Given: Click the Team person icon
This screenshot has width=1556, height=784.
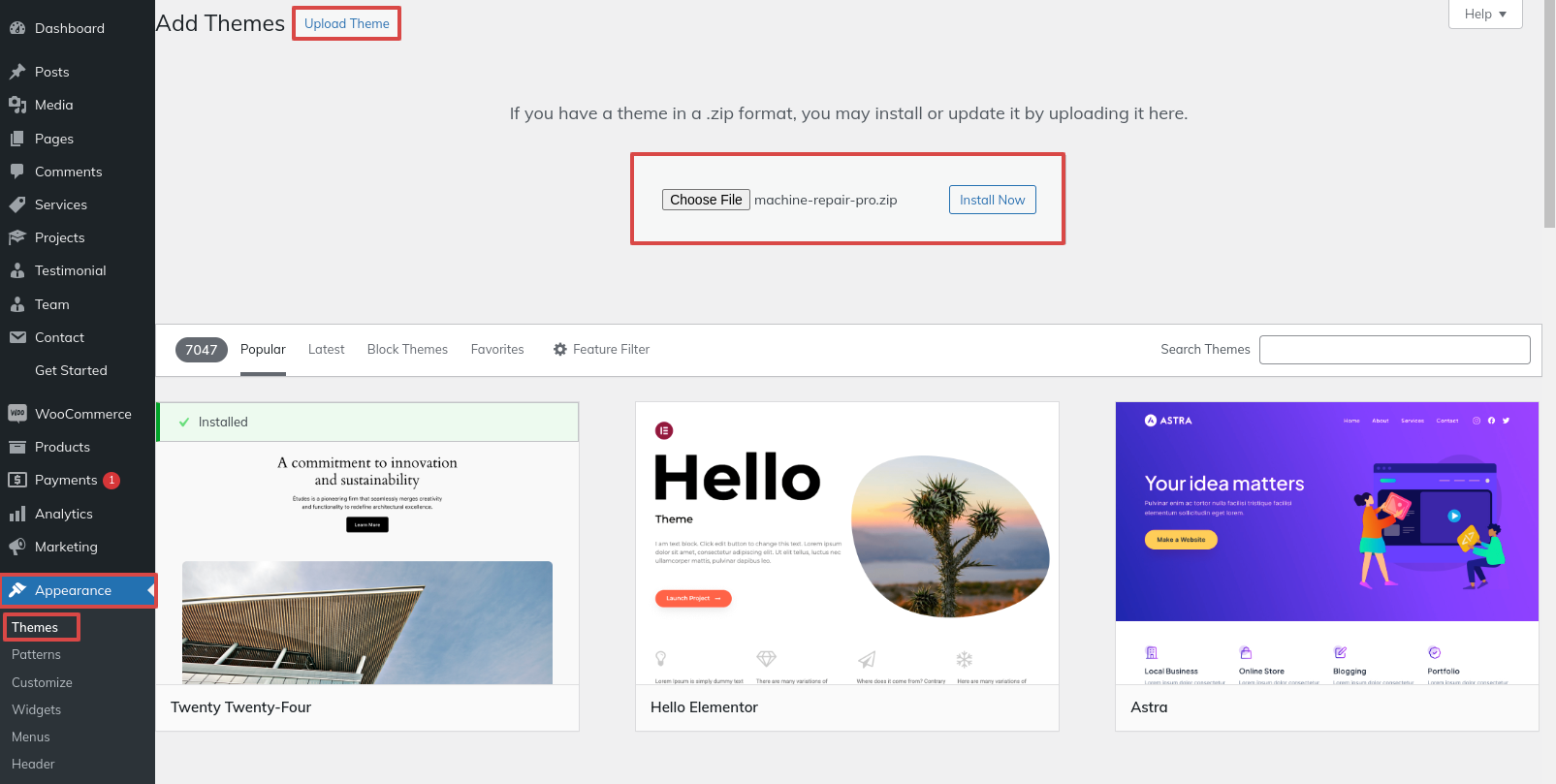Looking at the screenshot, I should (x=17, y=304).
